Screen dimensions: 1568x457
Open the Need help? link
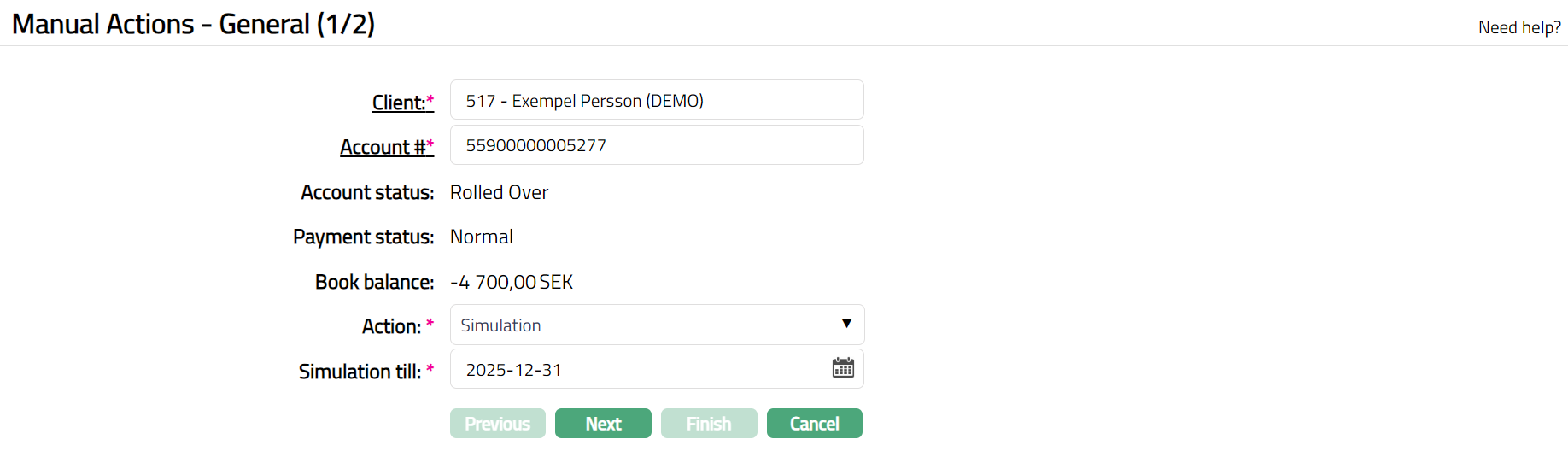click(1519, 27)
